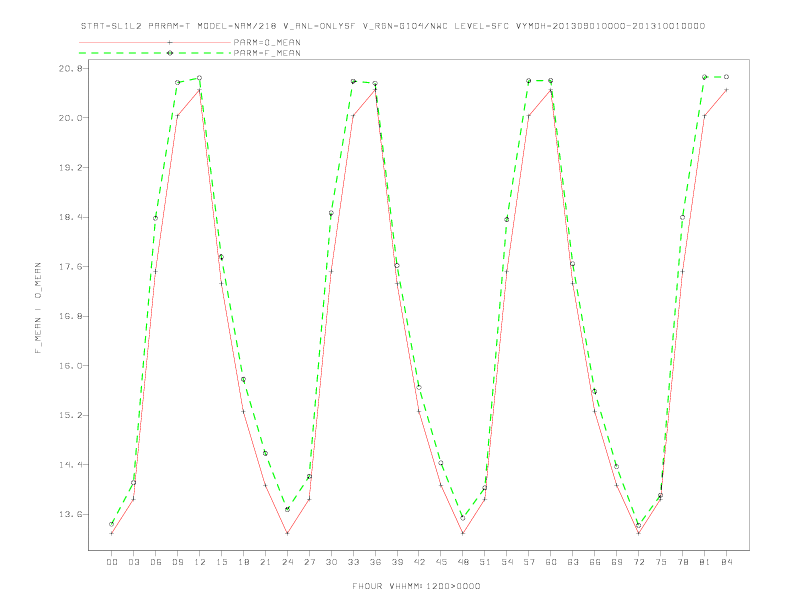The height and width of the screenshot is (612, 792).
Task: Click the 84 forecast hour tick label
Action: pos(726,562)
